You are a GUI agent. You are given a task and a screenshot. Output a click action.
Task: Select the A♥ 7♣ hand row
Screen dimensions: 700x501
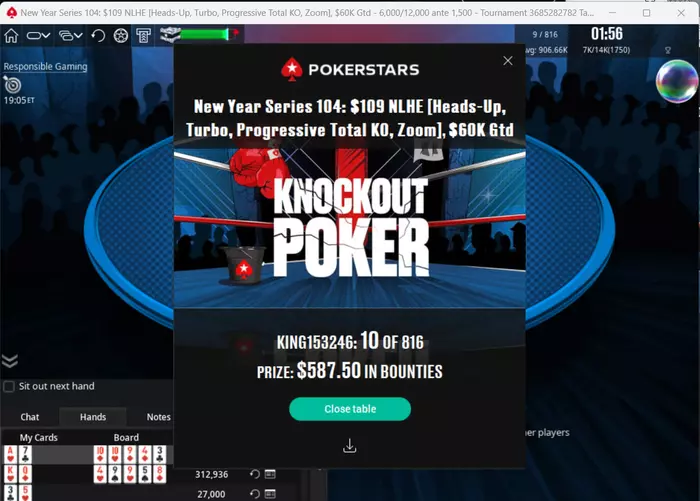coord(87,455)
